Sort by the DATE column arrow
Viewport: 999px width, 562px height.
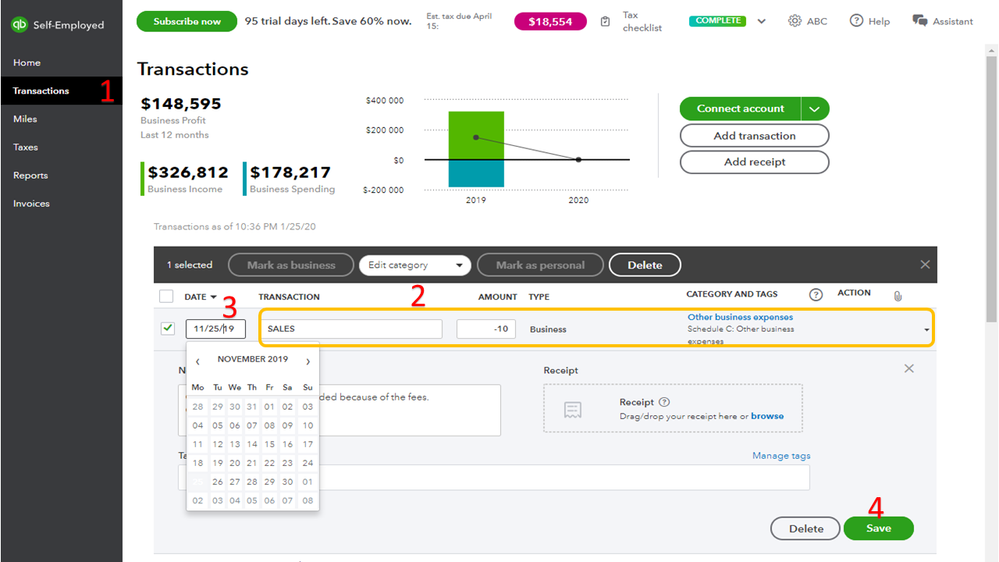click(213, 297)
